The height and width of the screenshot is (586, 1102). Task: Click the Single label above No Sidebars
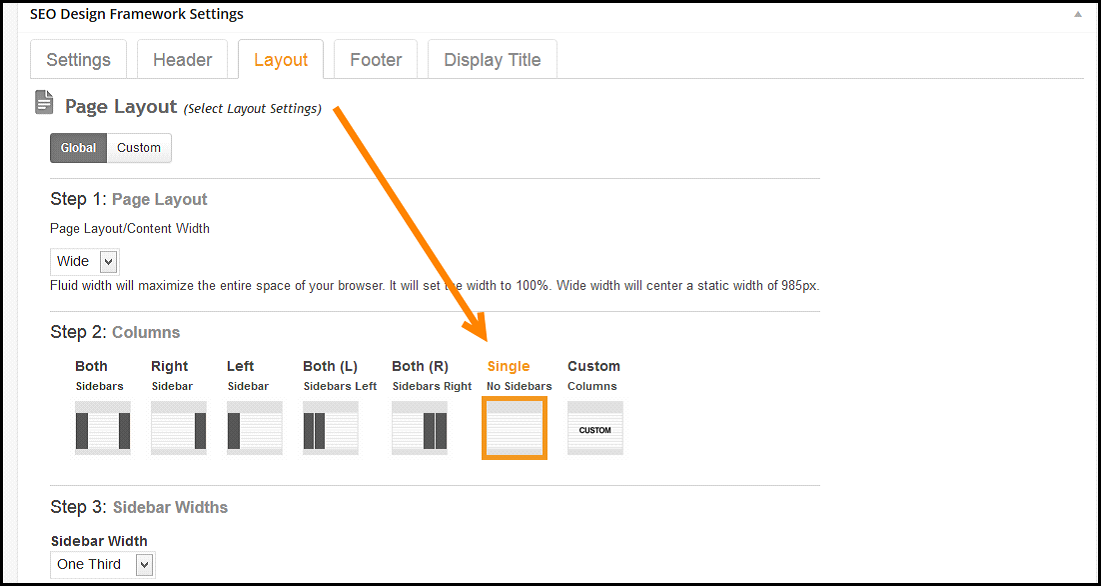coord(508,366)
